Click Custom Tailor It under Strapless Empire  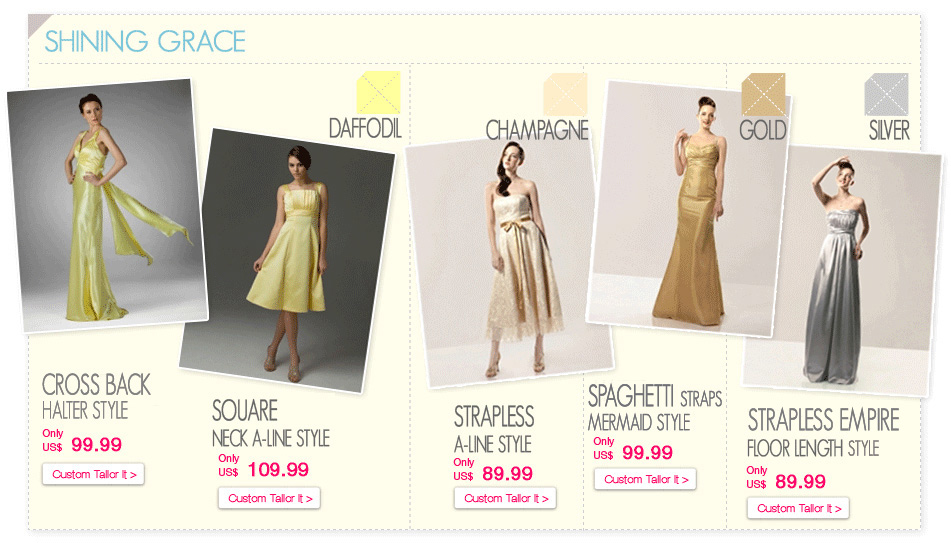pos(798,508)
